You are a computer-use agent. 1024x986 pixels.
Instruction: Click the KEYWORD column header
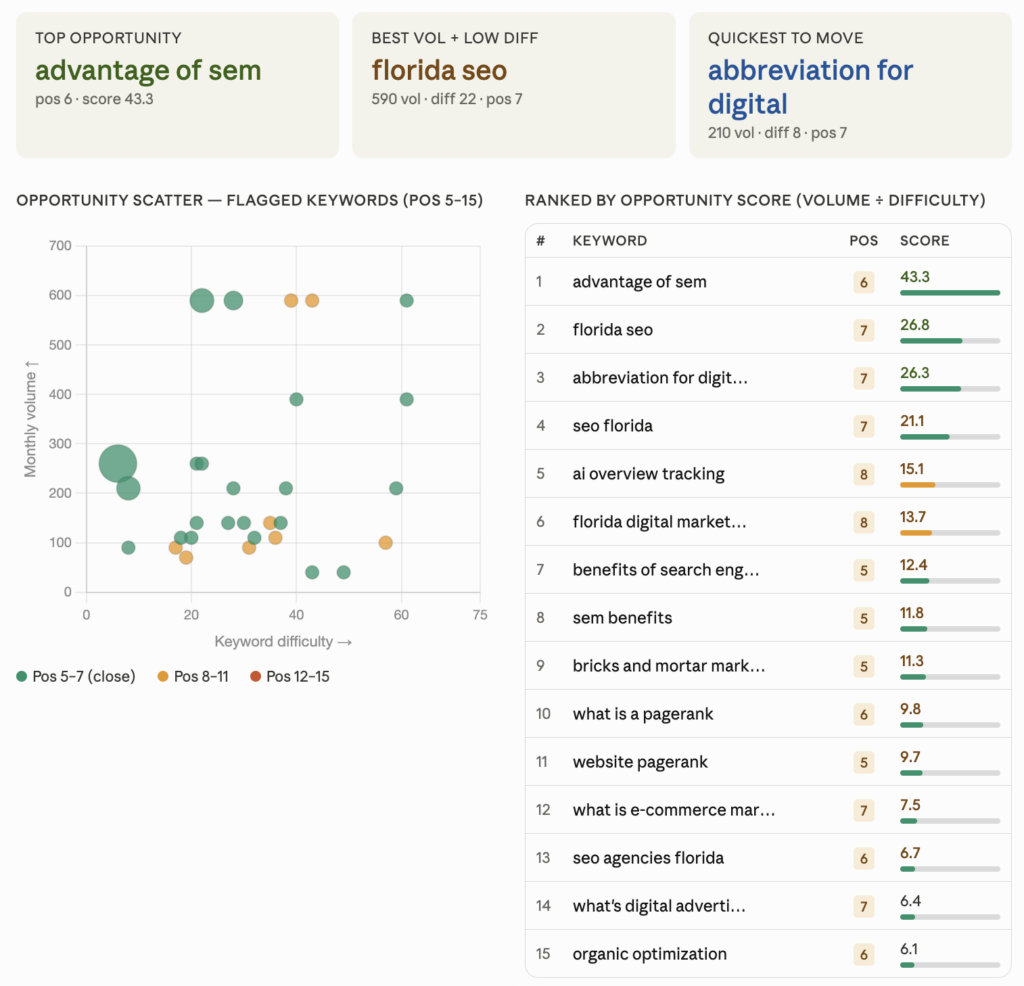pos(610,240)
